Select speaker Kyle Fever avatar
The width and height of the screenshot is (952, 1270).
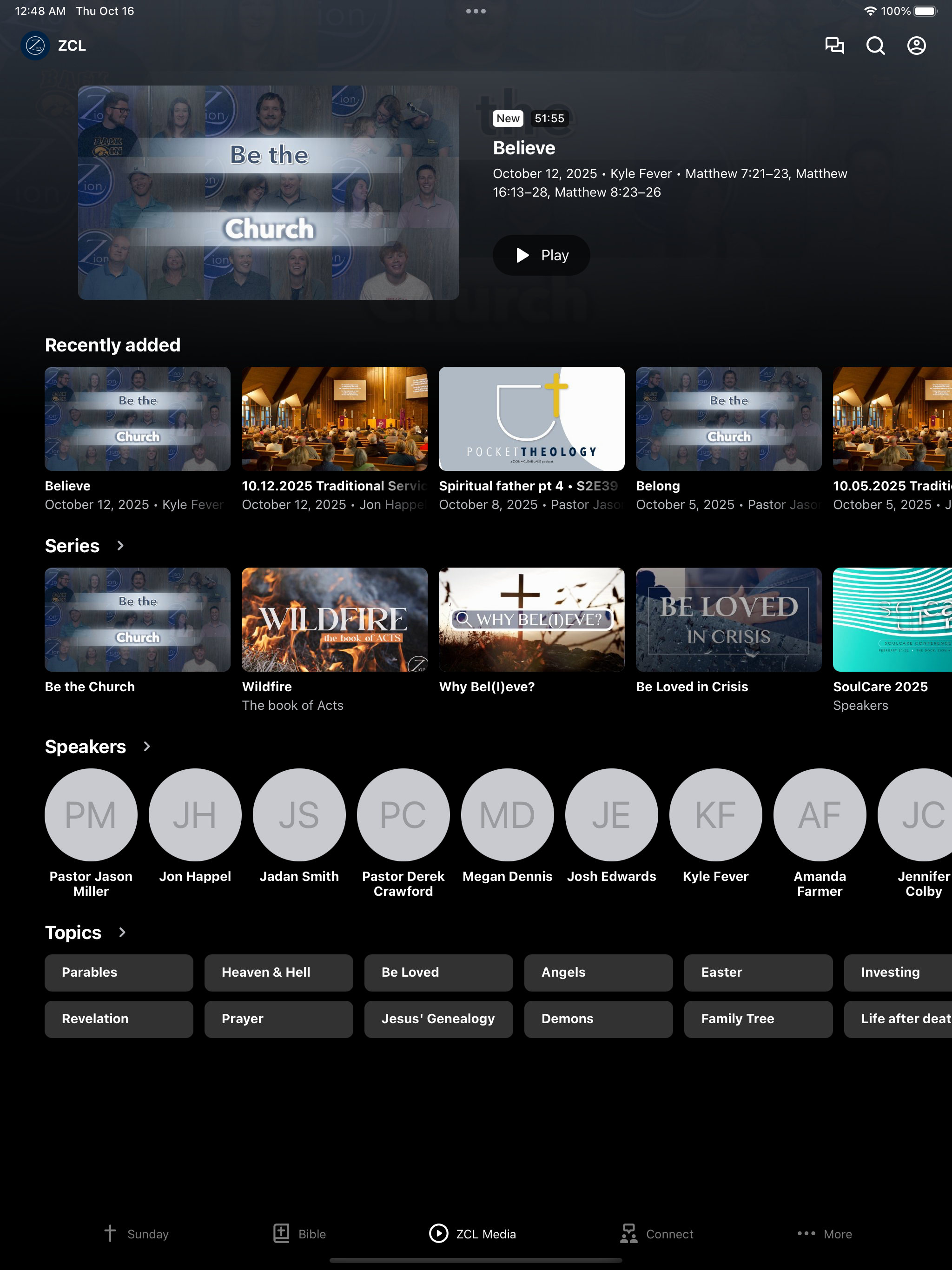[x=716, y=815]
